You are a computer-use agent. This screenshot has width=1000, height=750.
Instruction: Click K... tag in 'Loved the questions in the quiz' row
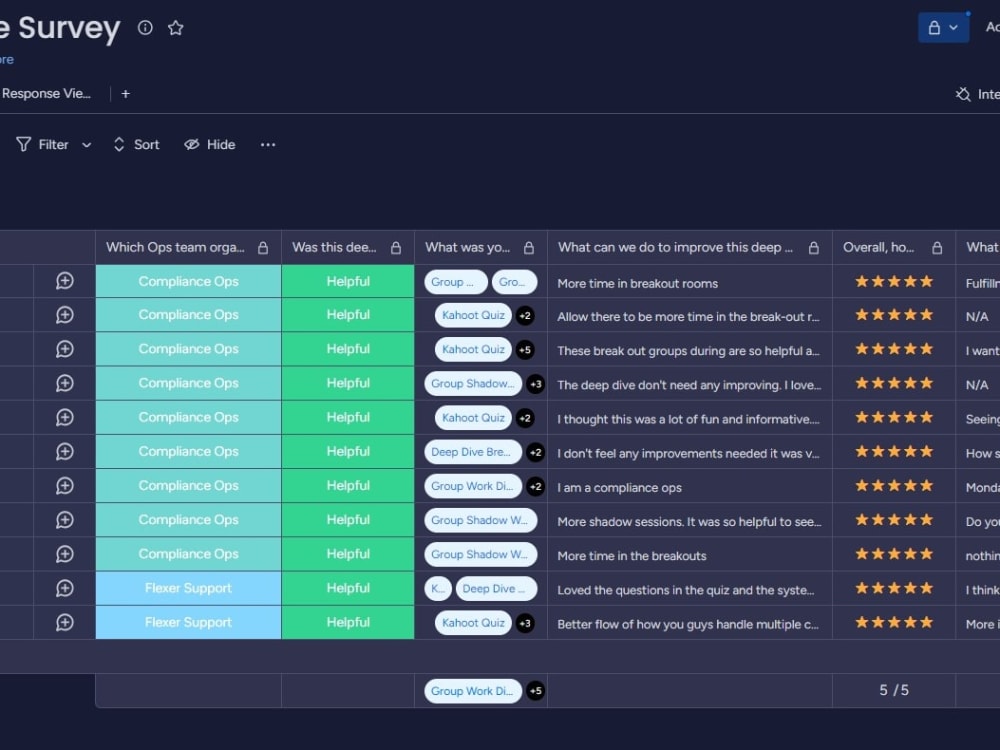click(438, 589)
